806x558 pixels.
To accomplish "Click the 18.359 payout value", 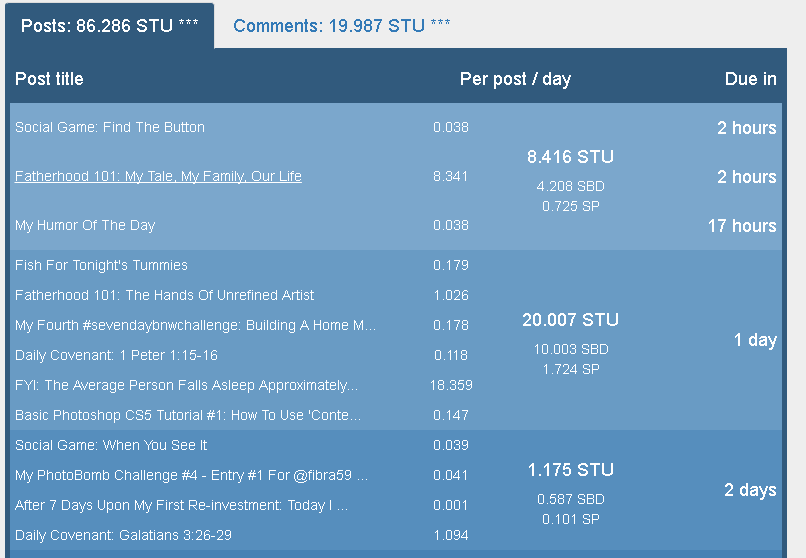I will point(451,385).
